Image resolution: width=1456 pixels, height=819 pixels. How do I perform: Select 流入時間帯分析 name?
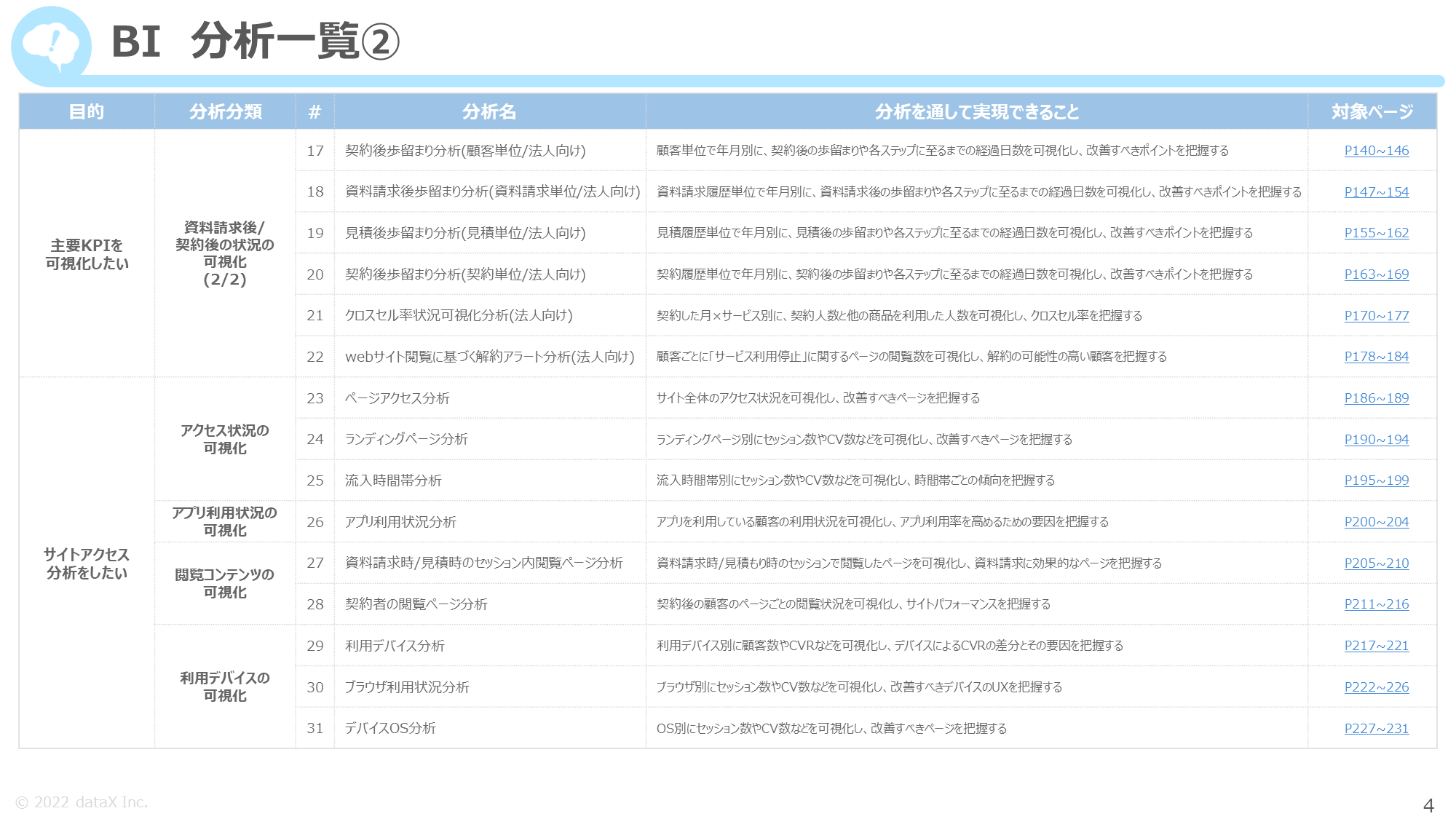393,480
